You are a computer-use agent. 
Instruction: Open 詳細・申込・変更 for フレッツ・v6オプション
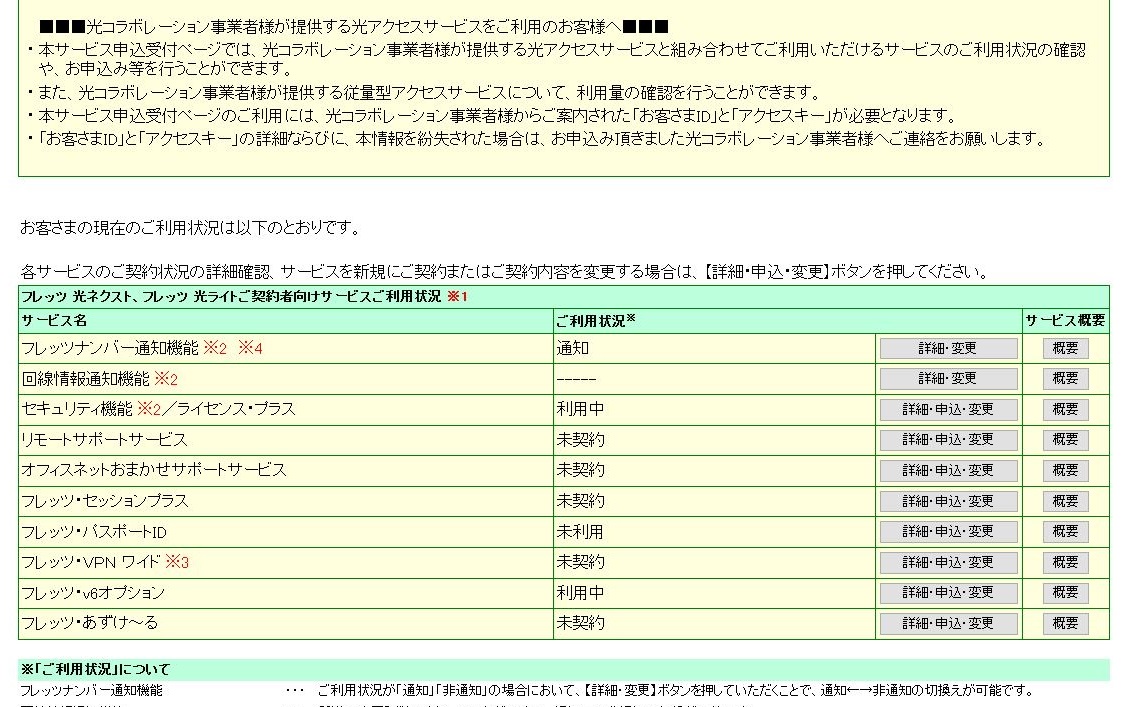click(x=948, y=593)
